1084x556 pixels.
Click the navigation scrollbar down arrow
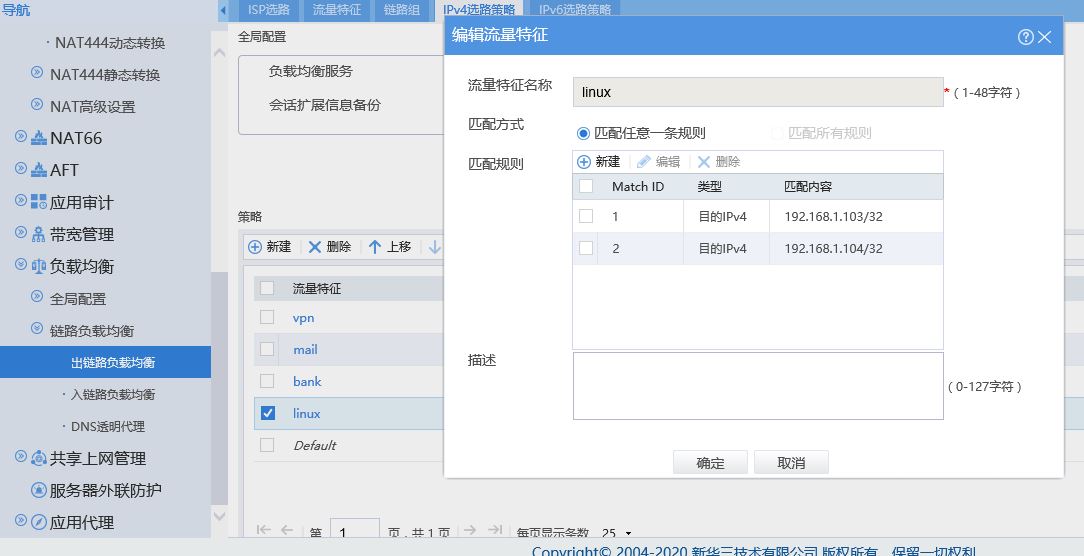(x=219, y=516)
